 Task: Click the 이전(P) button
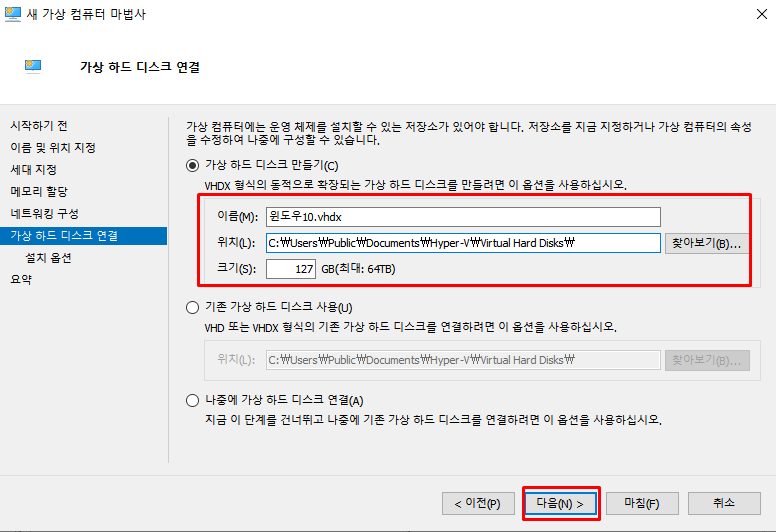click(x=478, y=504)
